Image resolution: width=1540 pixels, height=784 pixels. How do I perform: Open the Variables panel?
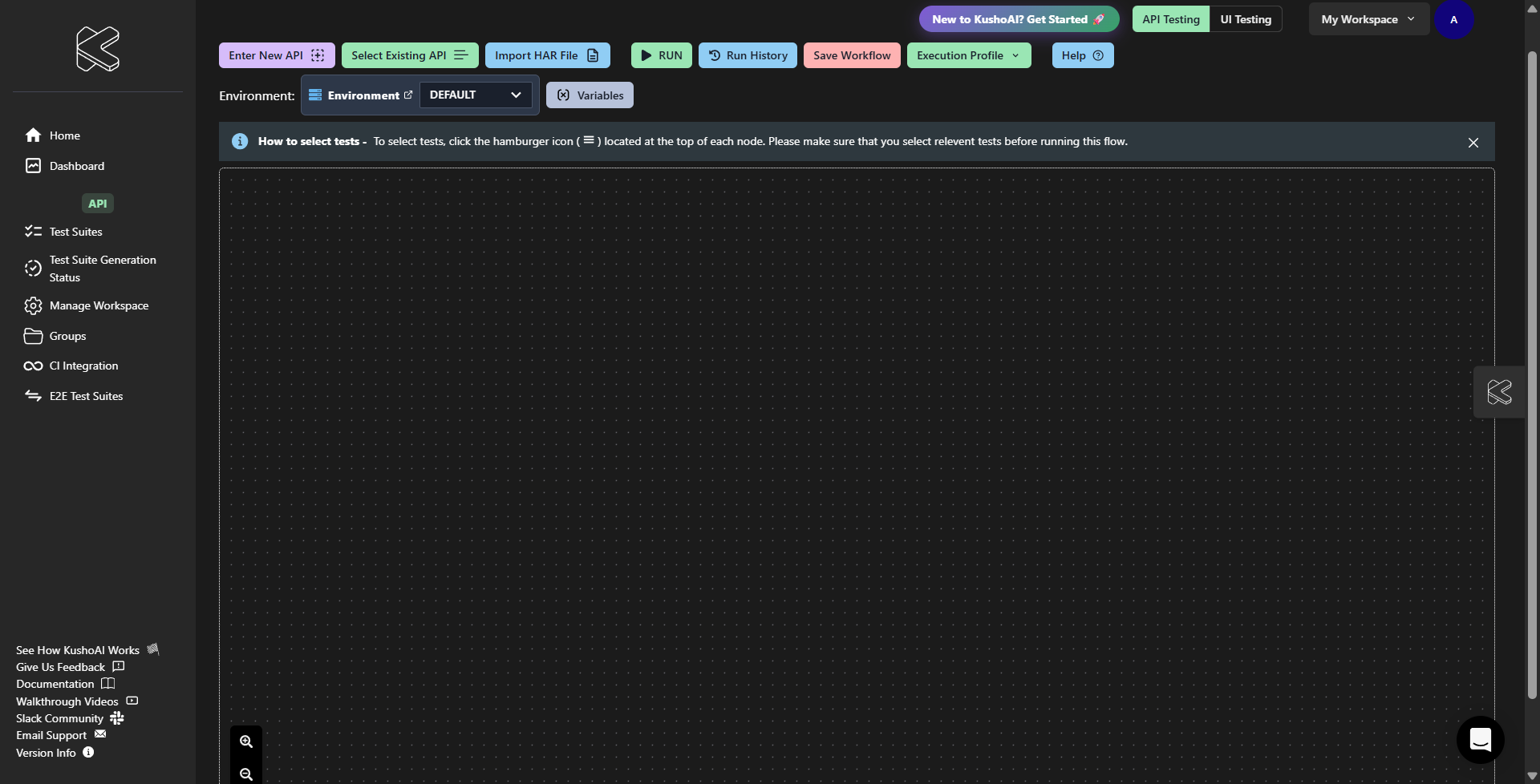[x=590, y=95]
